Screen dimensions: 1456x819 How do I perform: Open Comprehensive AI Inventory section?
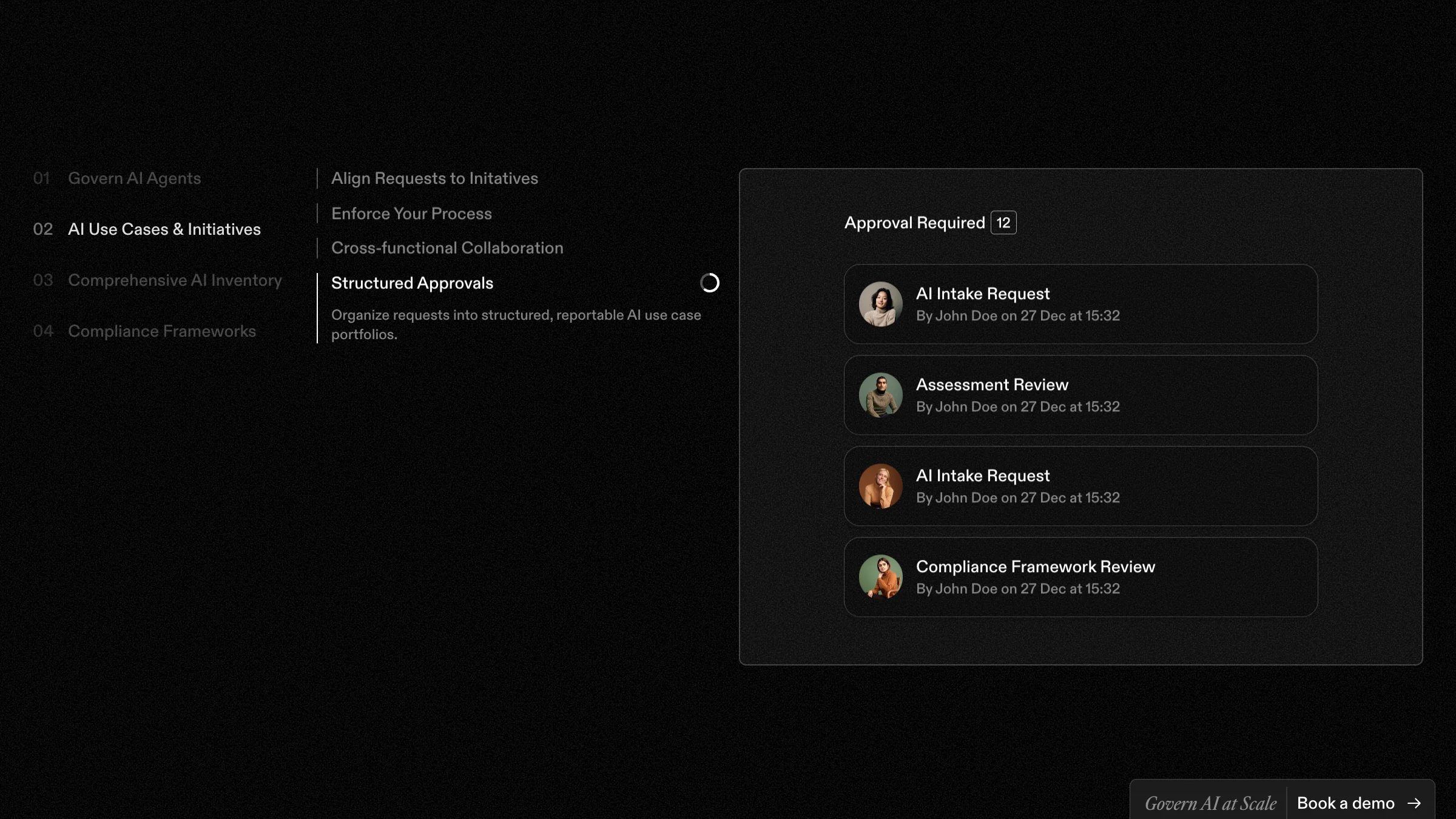click(175, 280)
